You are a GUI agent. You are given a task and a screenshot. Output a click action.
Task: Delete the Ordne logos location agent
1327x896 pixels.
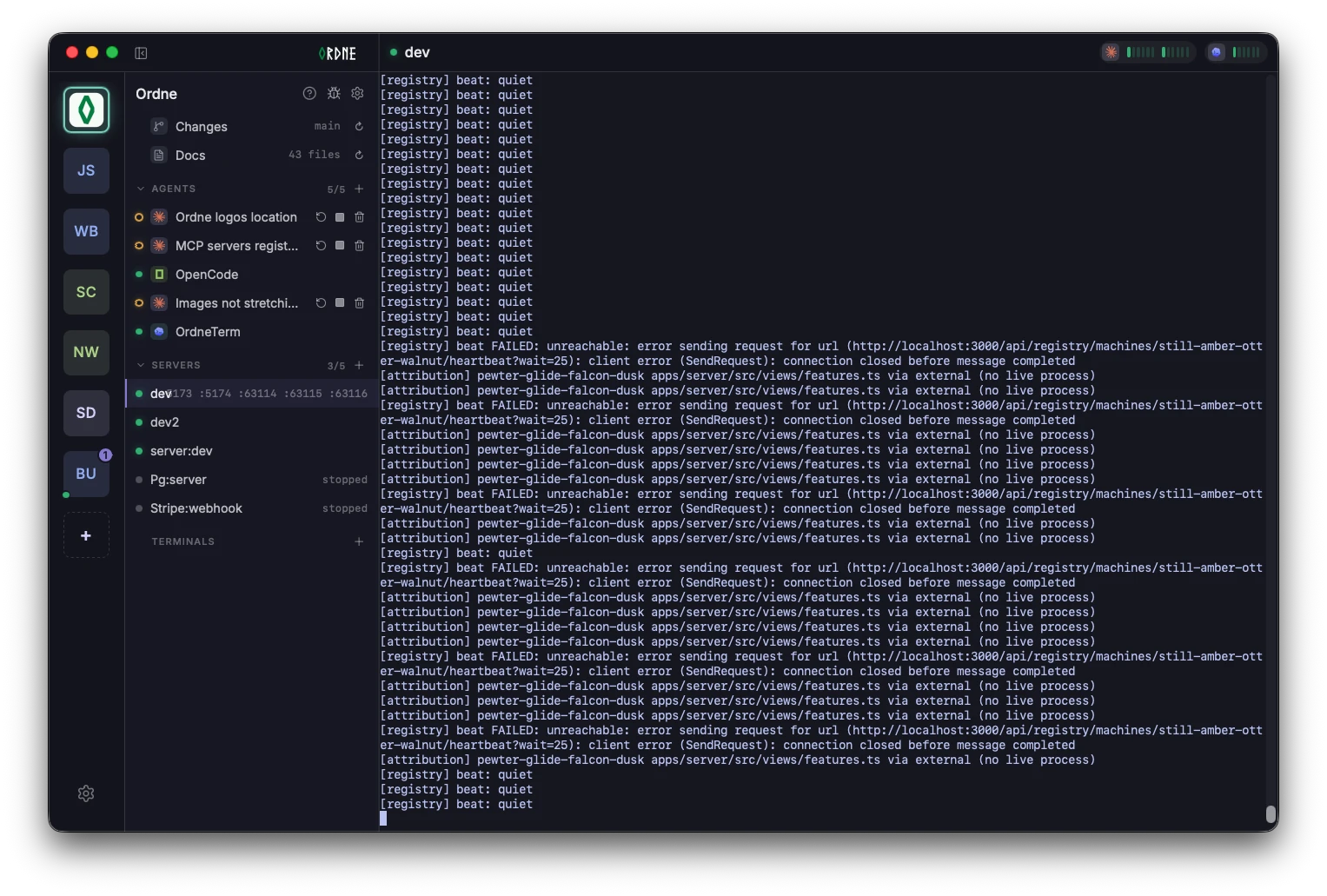coord(359,217)
